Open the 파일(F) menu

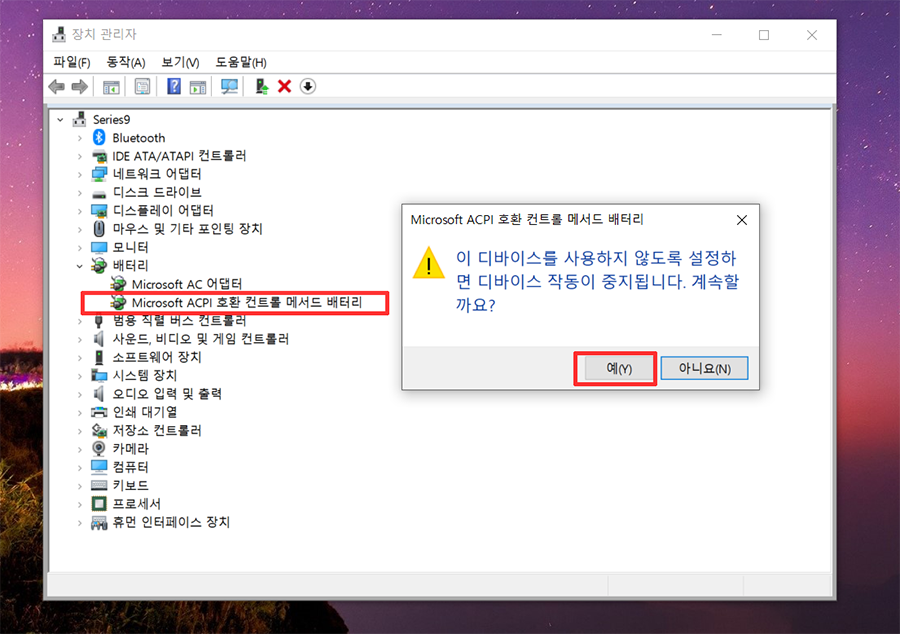click(x=72, y=62)
